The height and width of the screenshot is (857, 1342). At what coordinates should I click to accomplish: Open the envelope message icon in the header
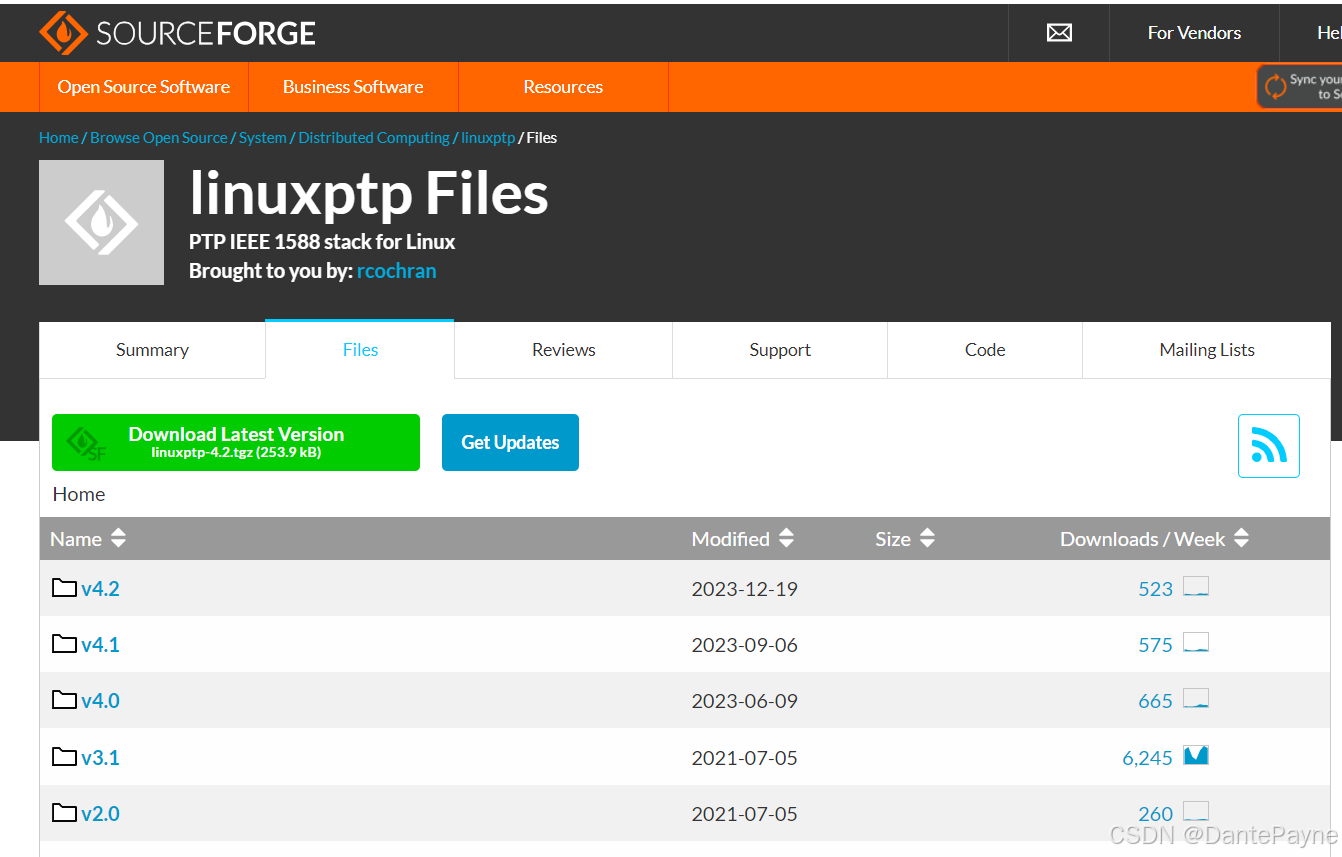click(x=1058, y=32)
